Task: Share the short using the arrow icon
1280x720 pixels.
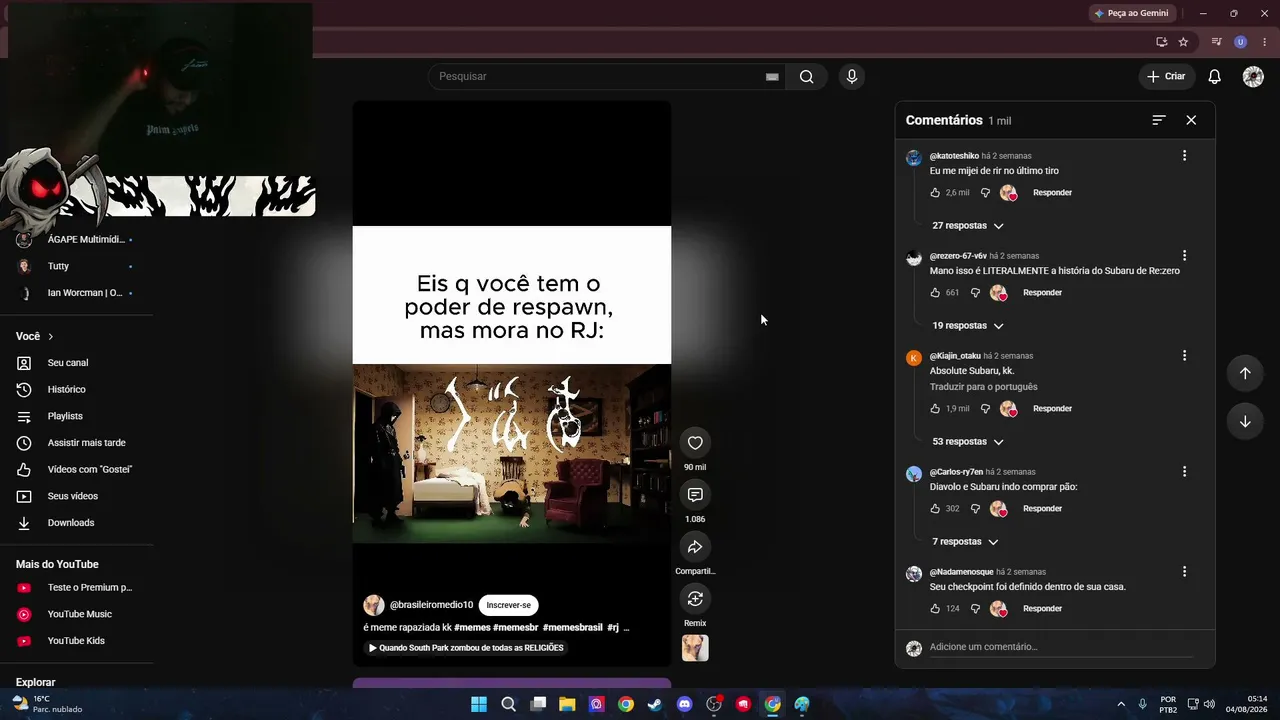Action: click(x=695, y=547)
